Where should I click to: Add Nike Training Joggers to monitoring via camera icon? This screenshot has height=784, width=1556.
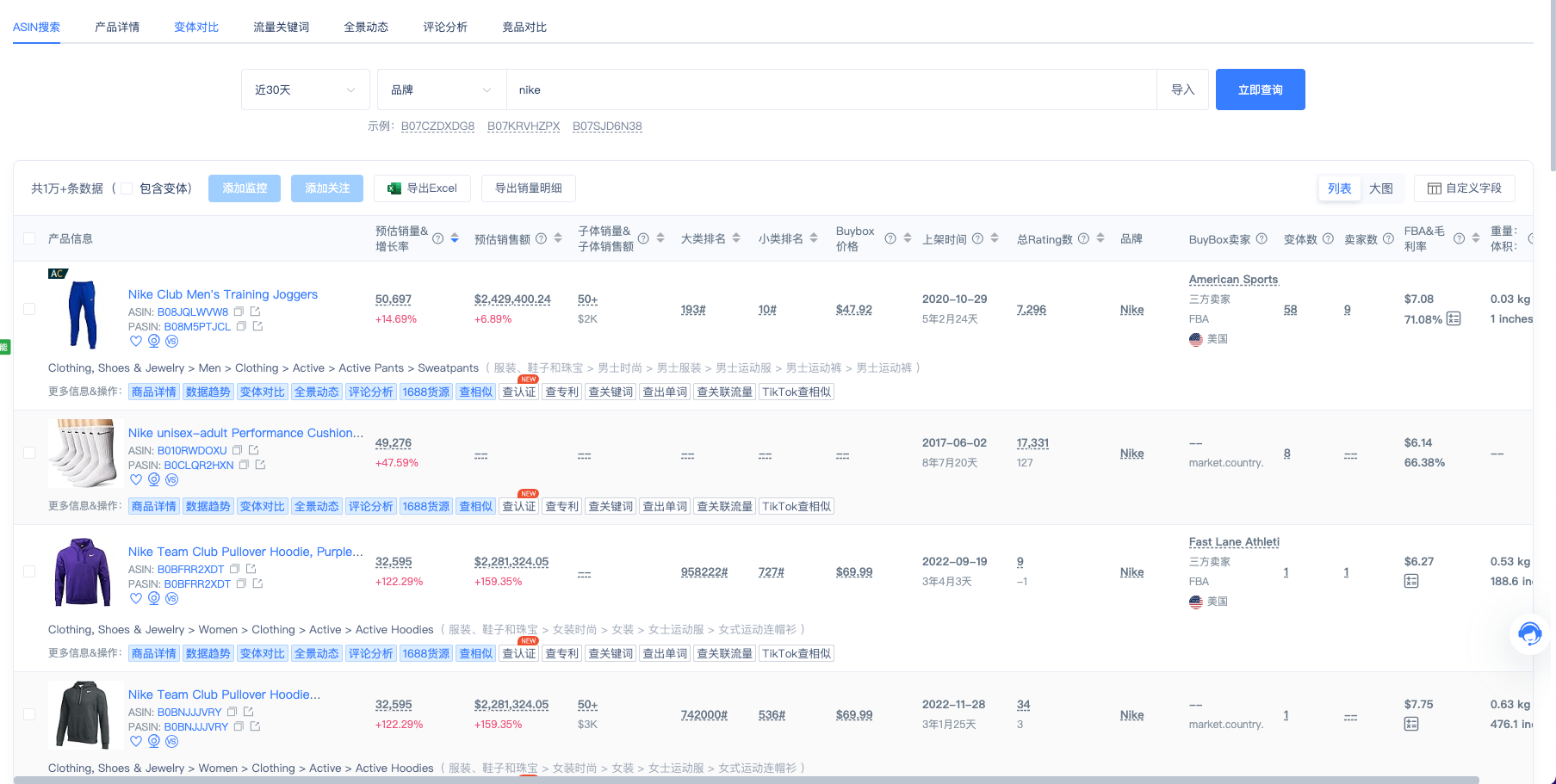click(154, 341)
